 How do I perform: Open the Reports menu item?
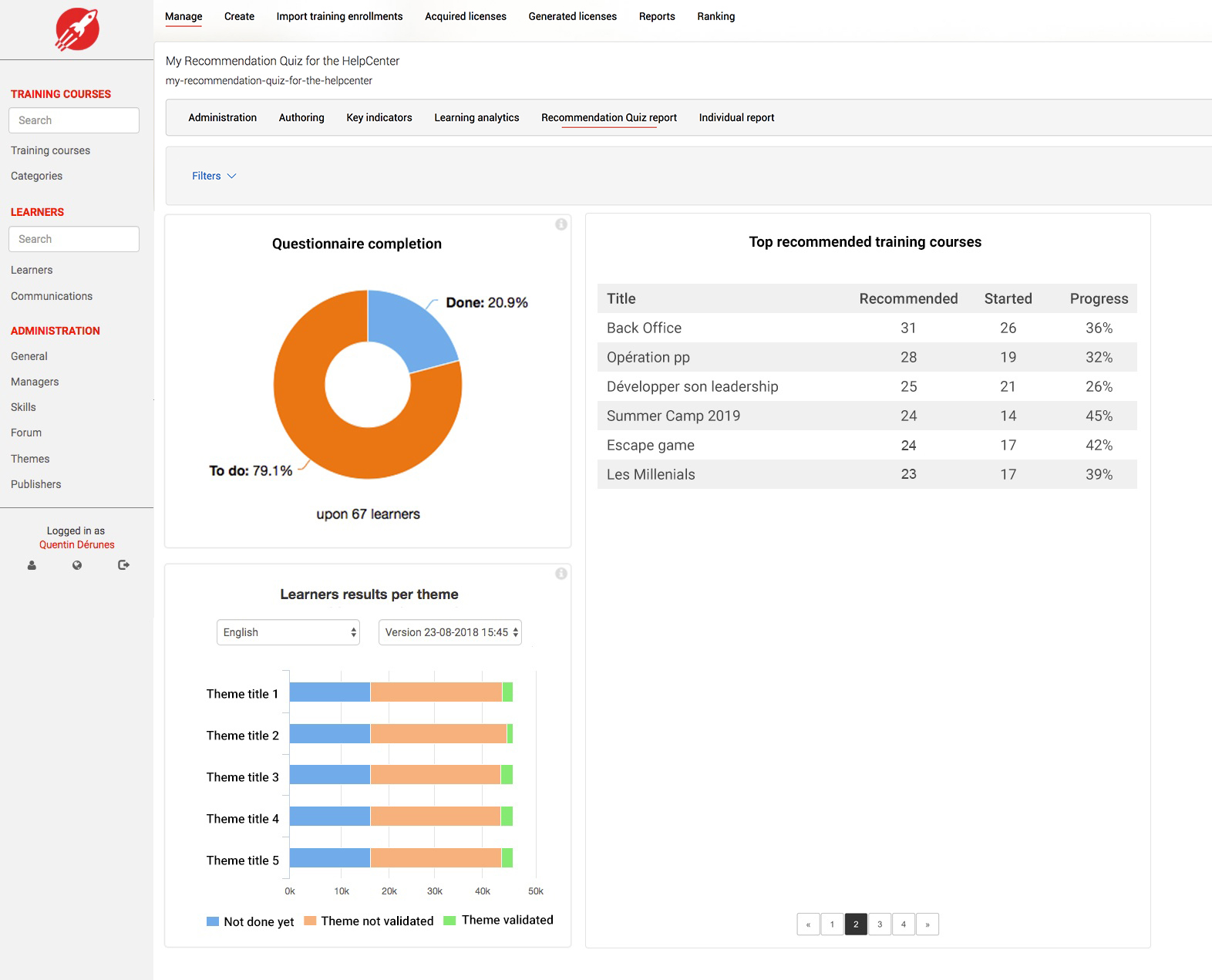657,16
